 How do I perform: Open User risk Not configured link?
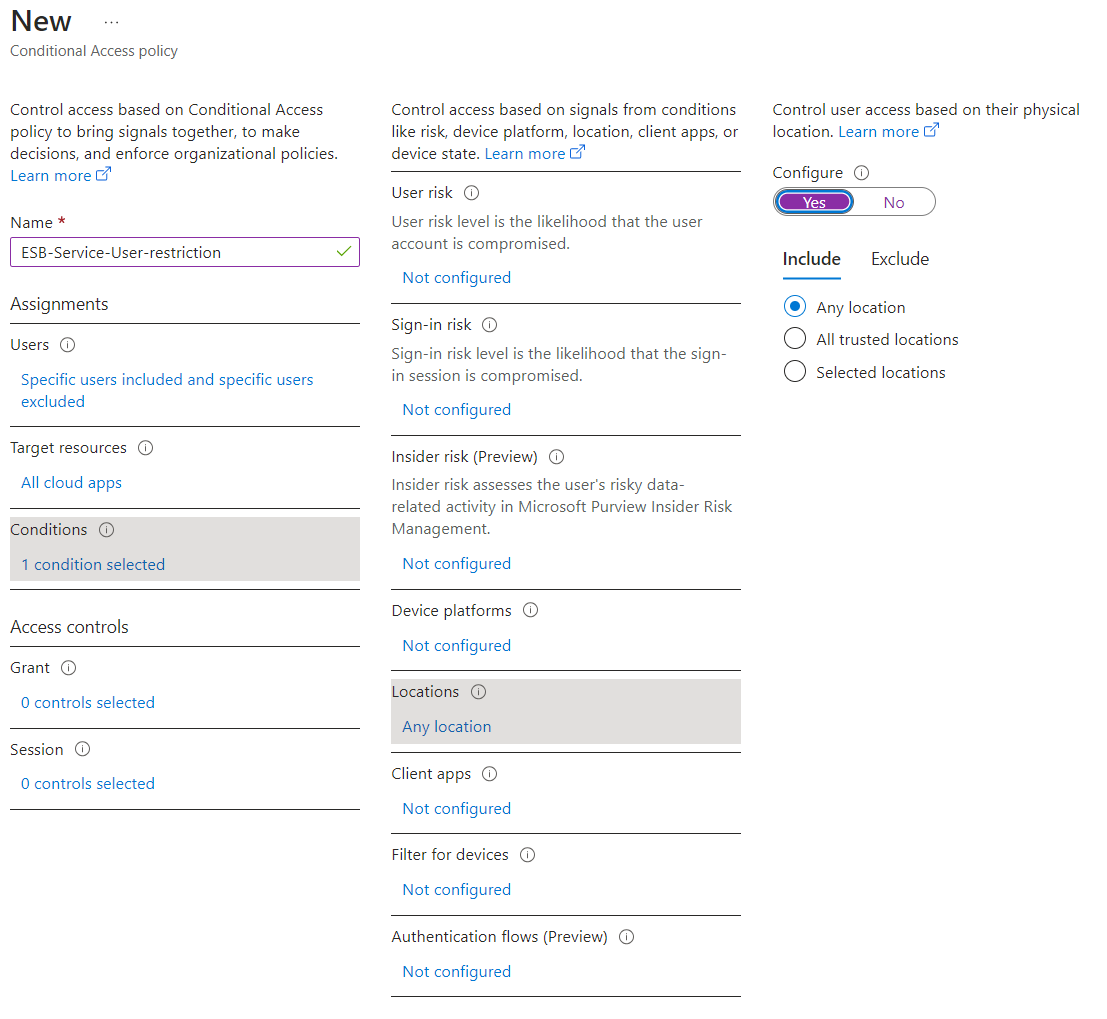click(x=457, y=278)
